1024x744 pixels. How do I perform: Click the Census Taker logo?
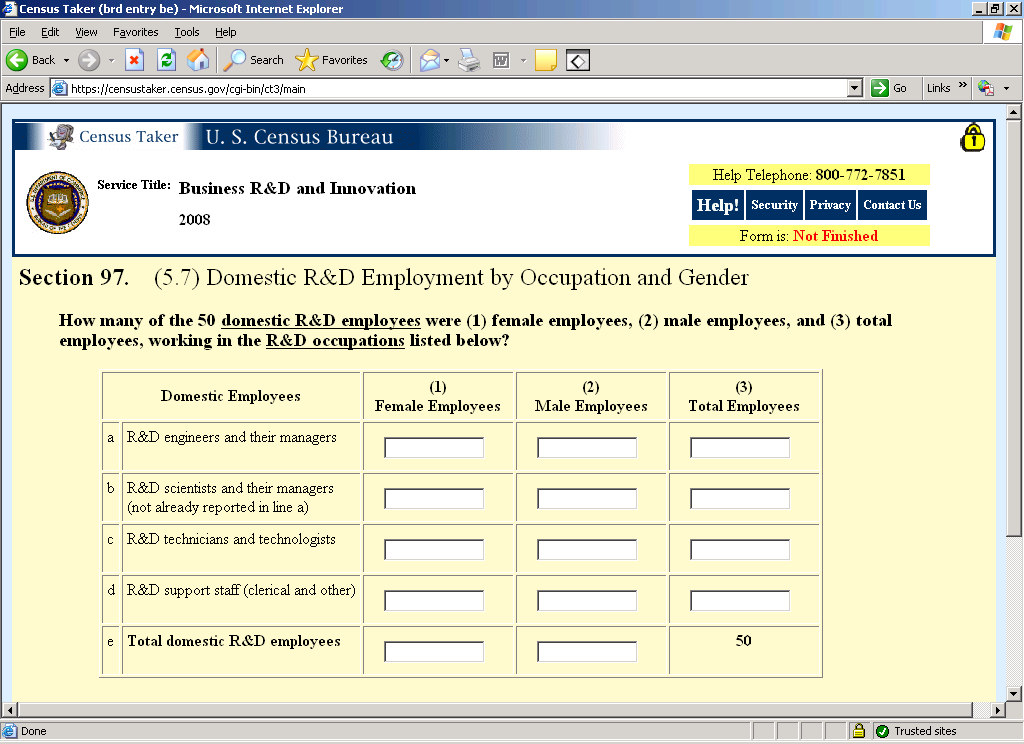click(113, 137)
